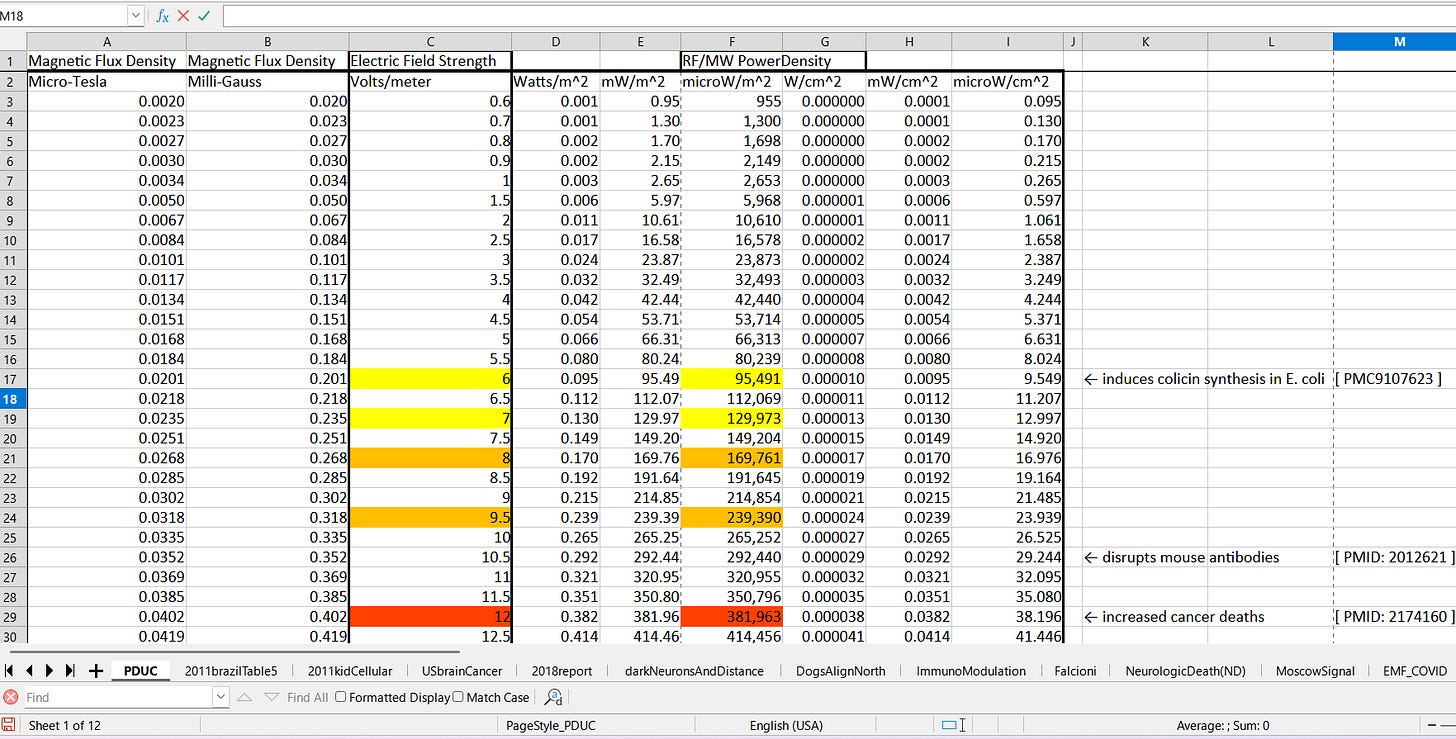Image resolution: width=1456 pixels, height=739 pixels.
Task: Click the Function Wizard fx icon
Action: pyautogui.click(x=163, y=16)
